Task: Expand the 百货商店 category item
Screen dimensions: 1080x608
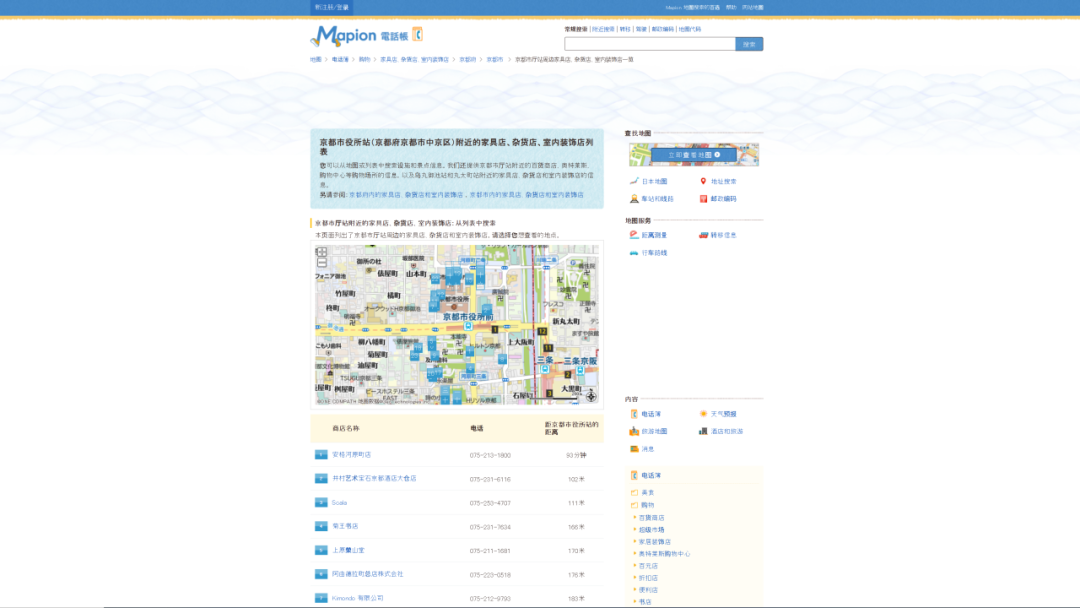Action: [652, 518]
